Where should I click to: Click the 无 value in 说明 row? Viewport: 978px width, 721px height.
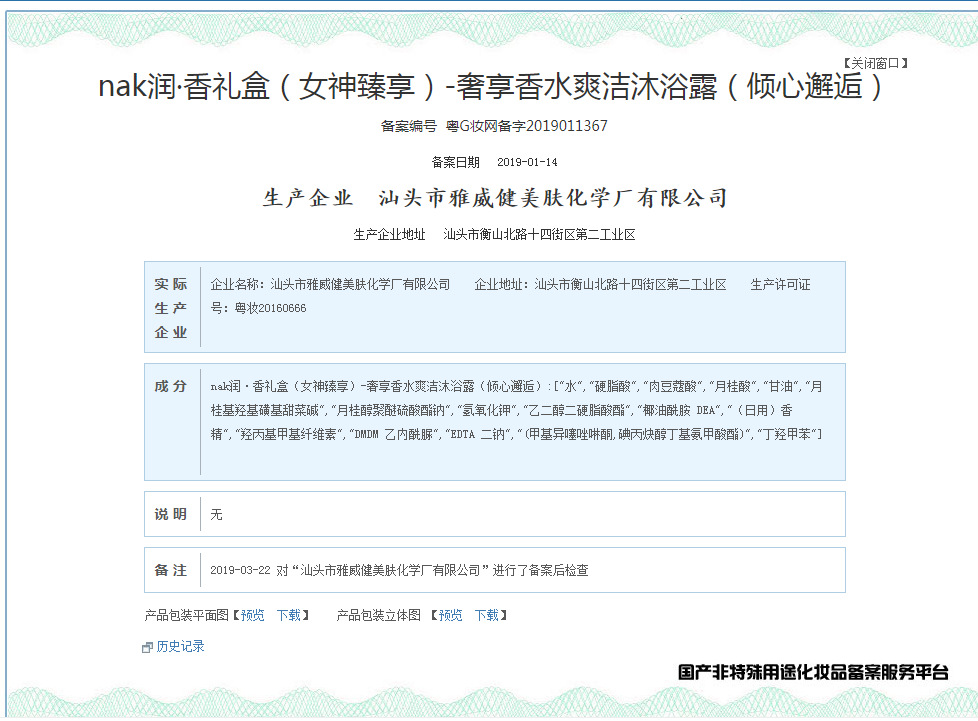point(216,515)
